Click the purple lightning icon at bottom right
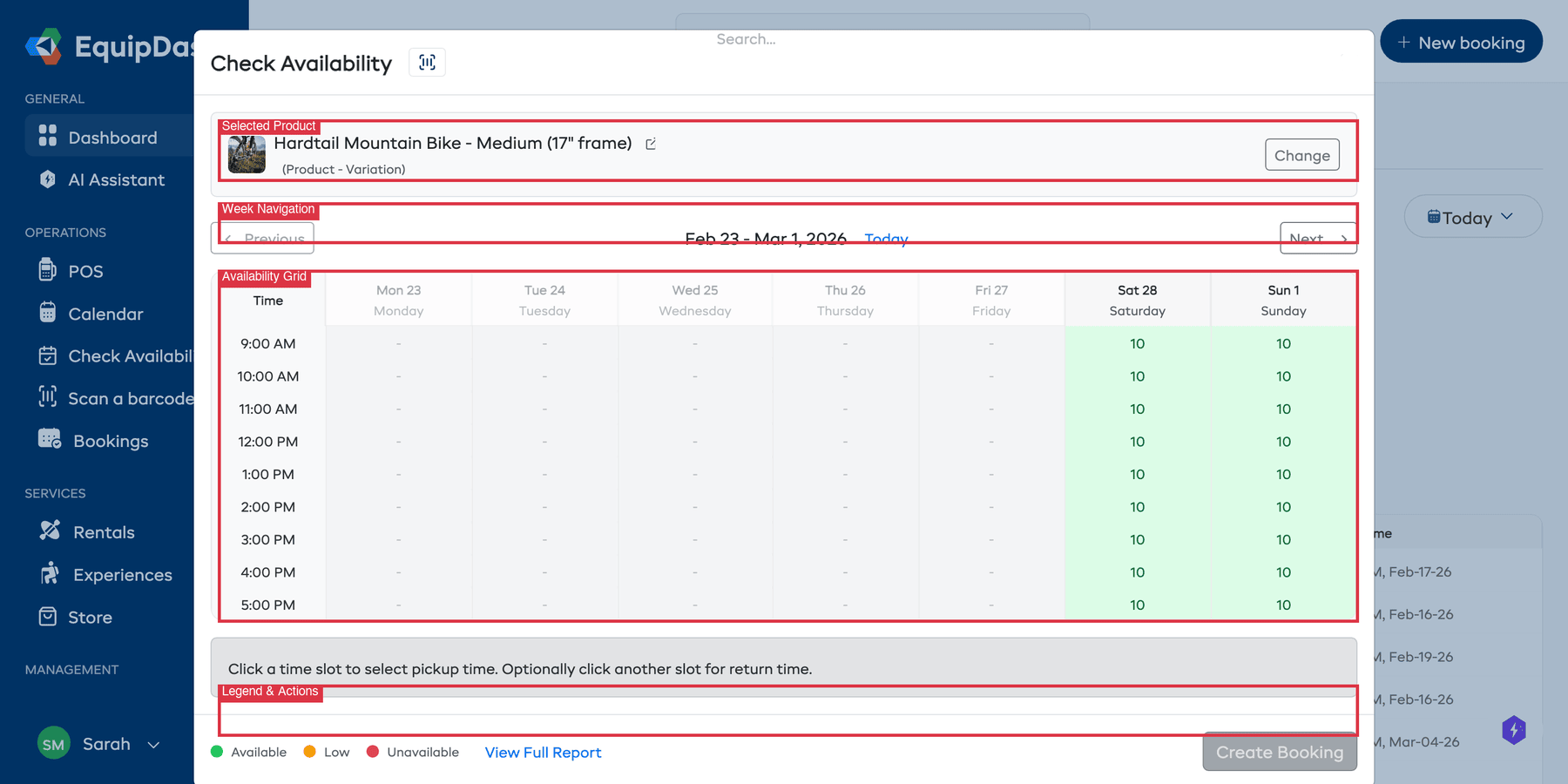Viewport: 1568px width, 784px height. [1514, 730]
